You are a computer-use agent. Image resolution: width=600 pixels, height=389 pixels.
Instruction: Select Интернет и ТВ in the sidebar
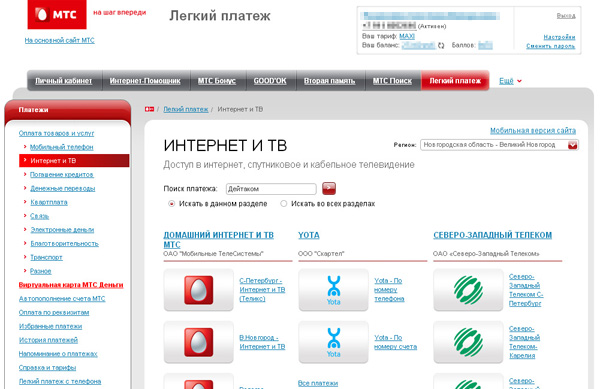click(74, 161)
